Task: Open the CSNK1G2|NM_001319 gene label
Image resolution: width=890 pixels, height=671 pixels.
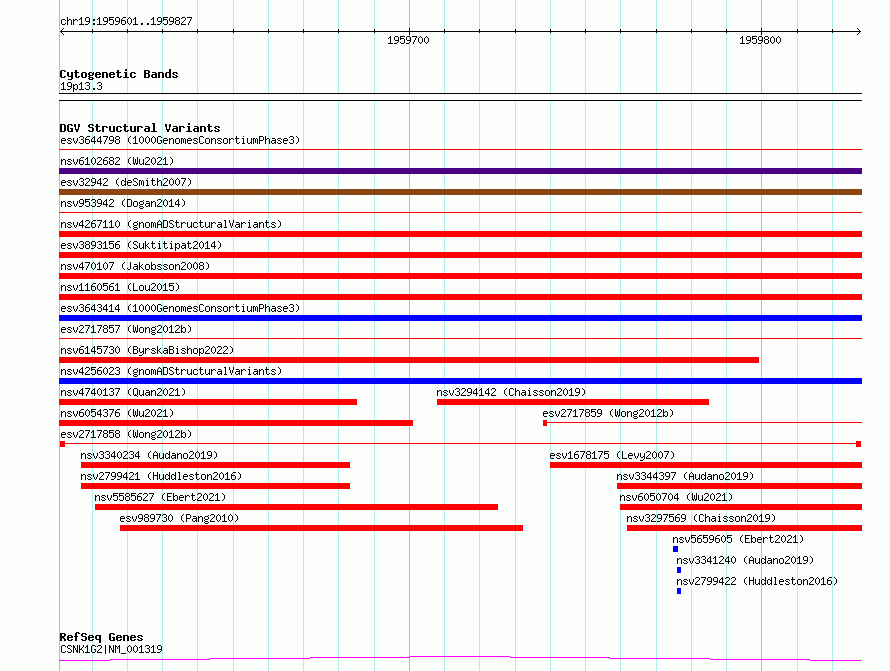Action: pyautogui.click(x=111, y=649)
